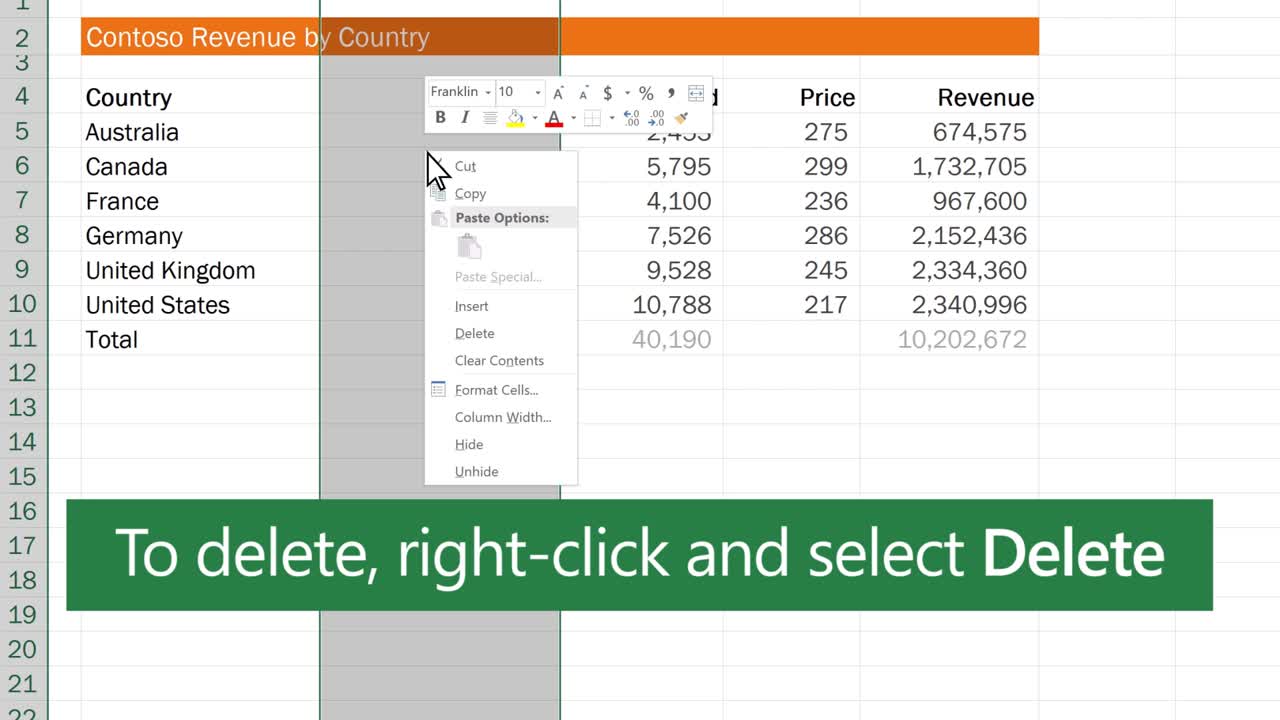This screenshot has width=1280, height=720.
Task: Open the fill color dropdown arrow
Action: point(534,118)
